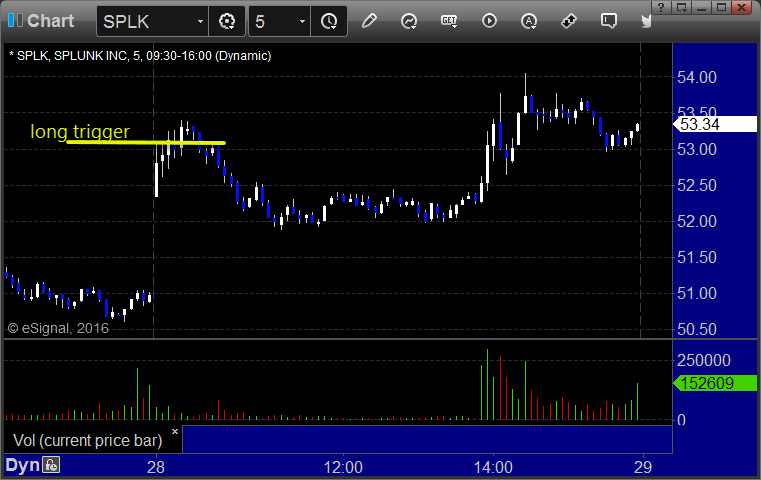Open the studies chart-line icon
The image size is (761, 480).
pos(409,21)
